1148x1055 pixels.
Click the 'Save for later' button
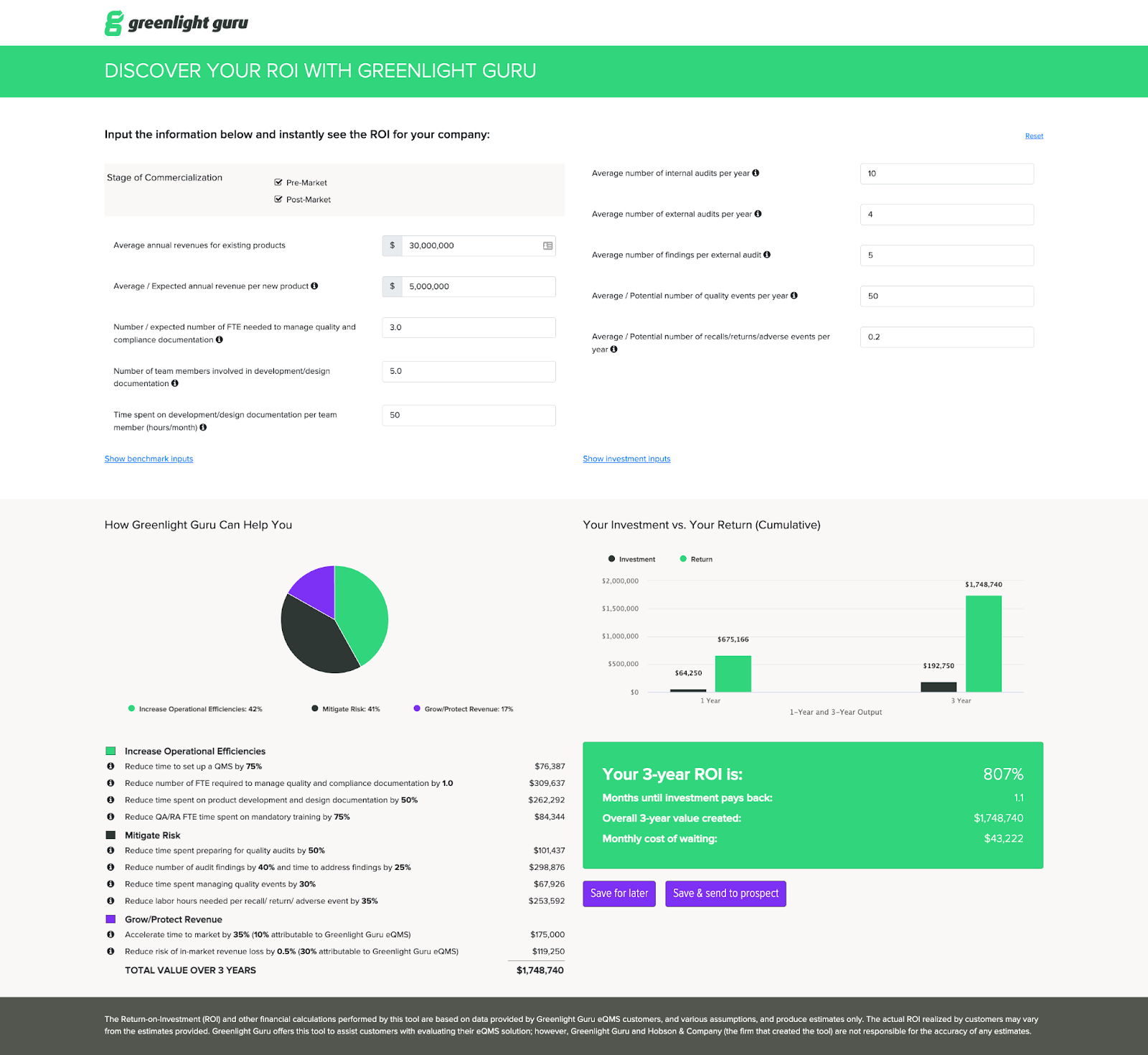(618, 894)
